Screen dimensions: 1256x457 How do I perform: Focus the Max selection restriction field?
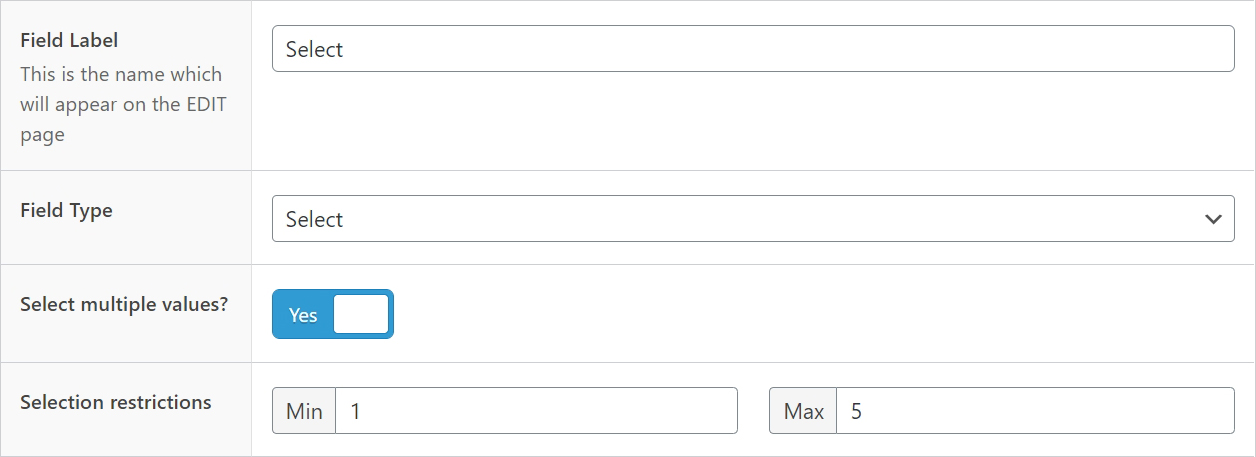(1034, 411)
